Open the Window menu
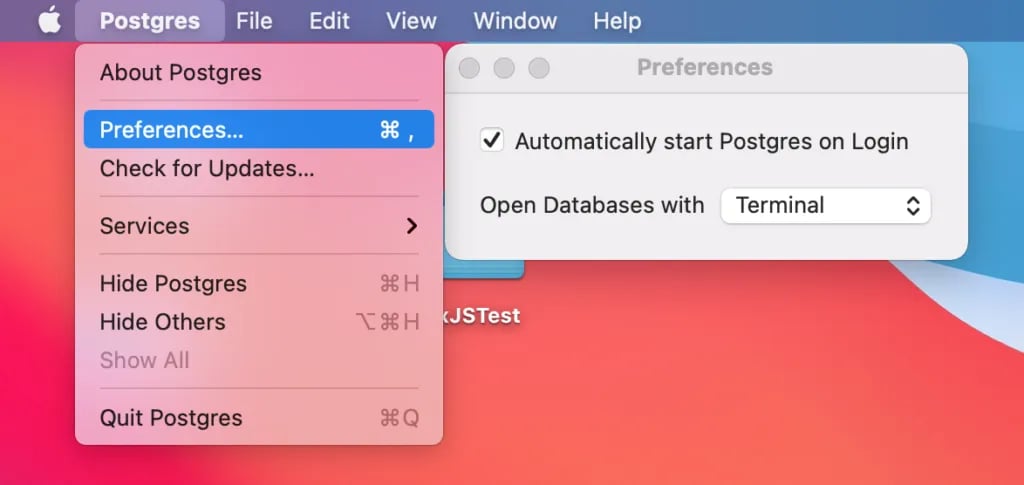1024x485 pixels. (515, 20)
